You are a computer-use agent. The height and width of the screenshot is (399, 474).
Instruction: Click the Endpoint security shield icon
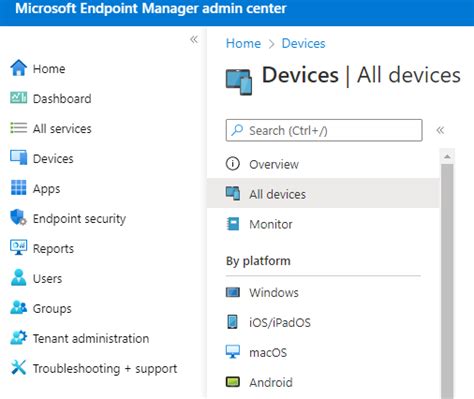click(18, 217)
